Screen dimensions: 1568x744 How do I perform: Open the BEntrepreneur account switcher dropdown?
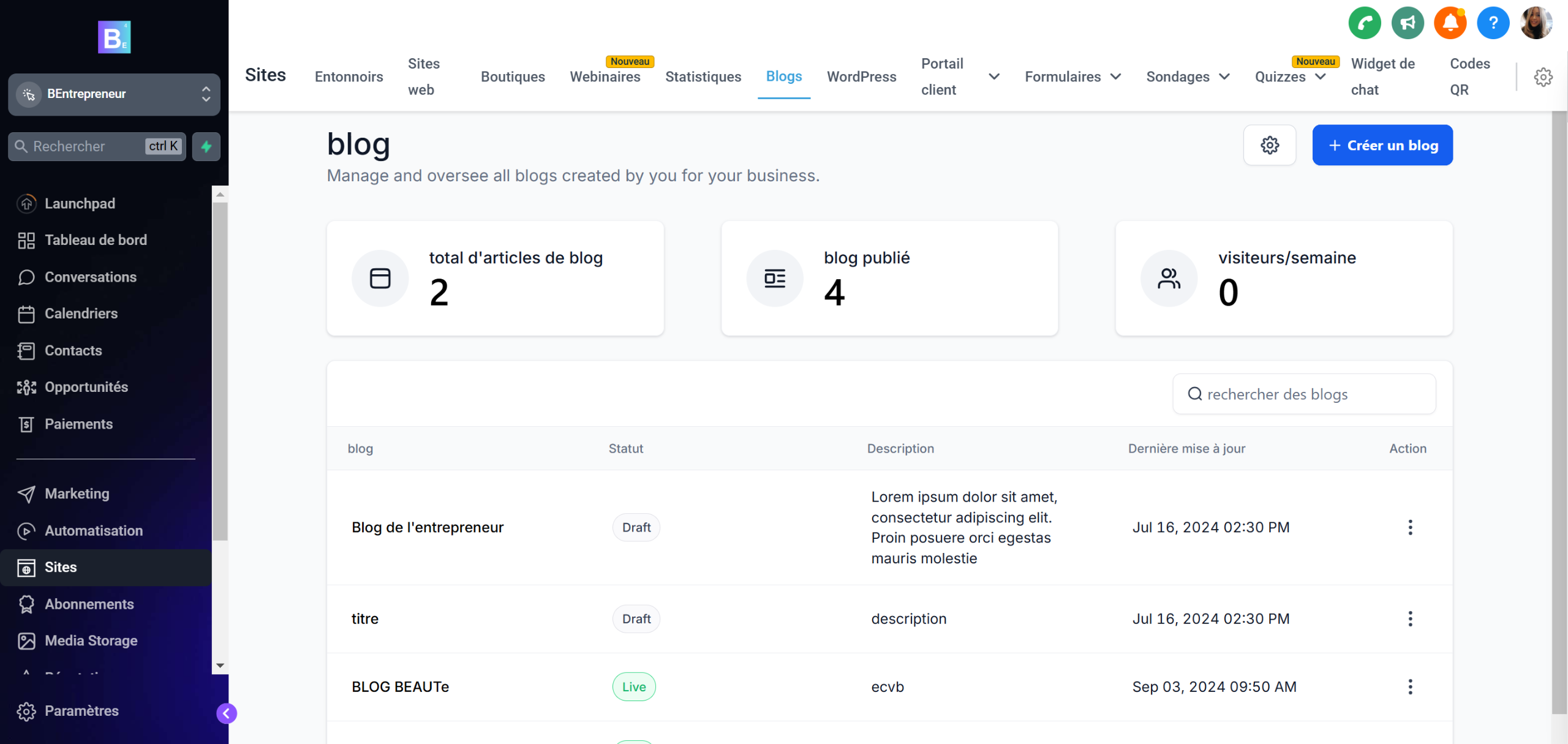114,94
